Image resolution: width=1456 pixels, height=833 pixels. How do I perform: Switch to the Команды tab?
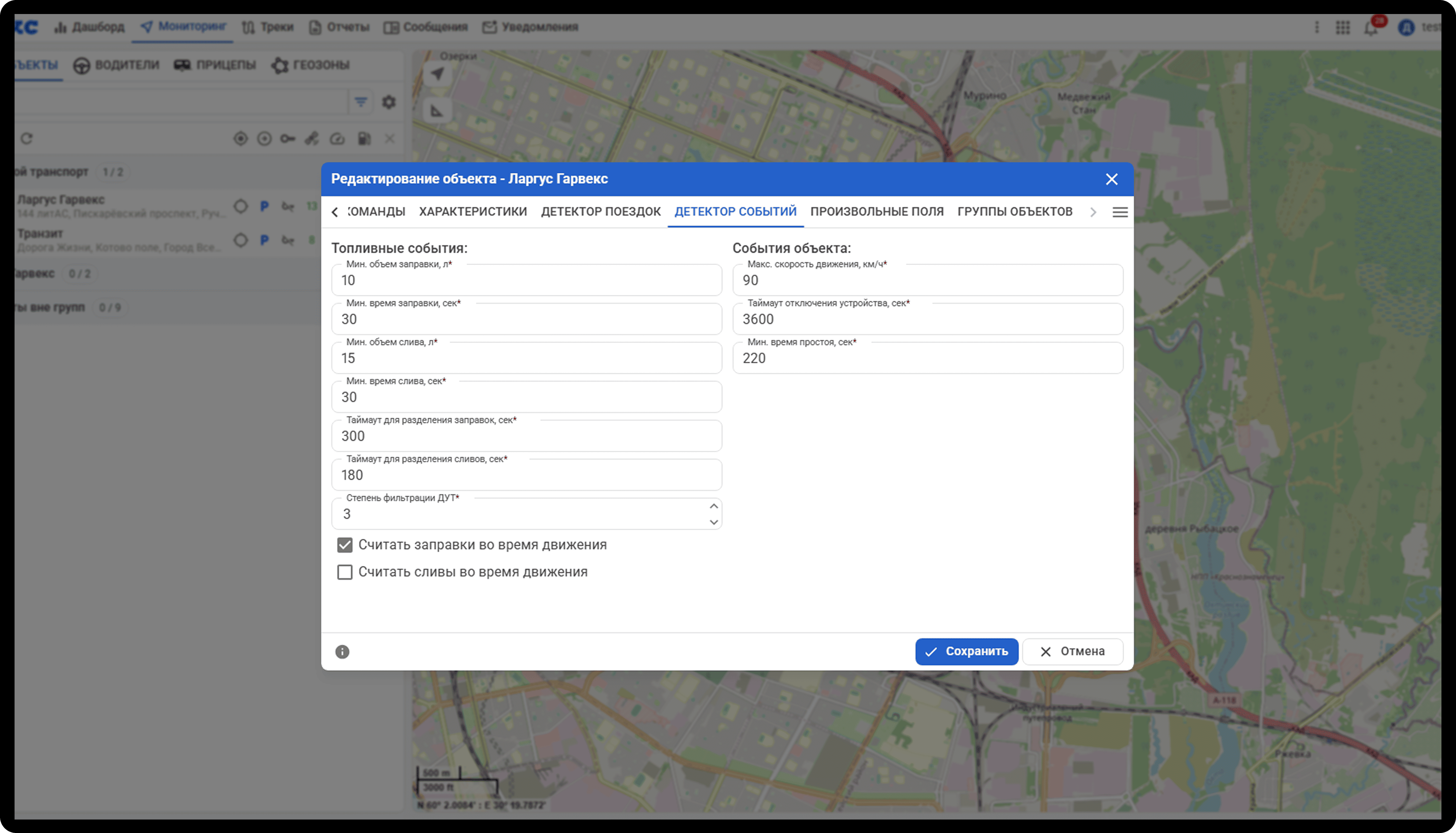click(x=377, y=212)
